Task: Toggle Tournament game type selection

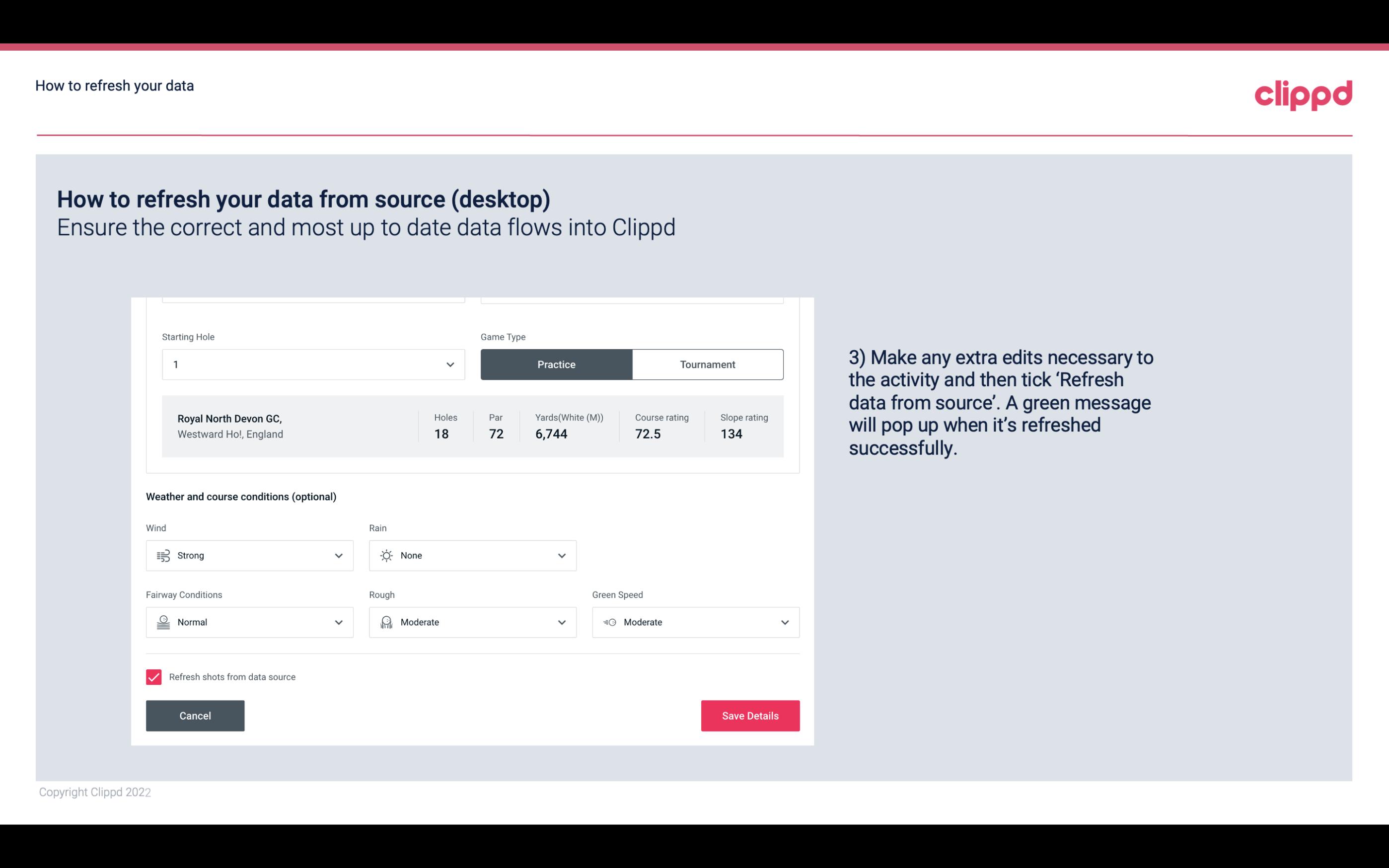Action: [707, 363]
